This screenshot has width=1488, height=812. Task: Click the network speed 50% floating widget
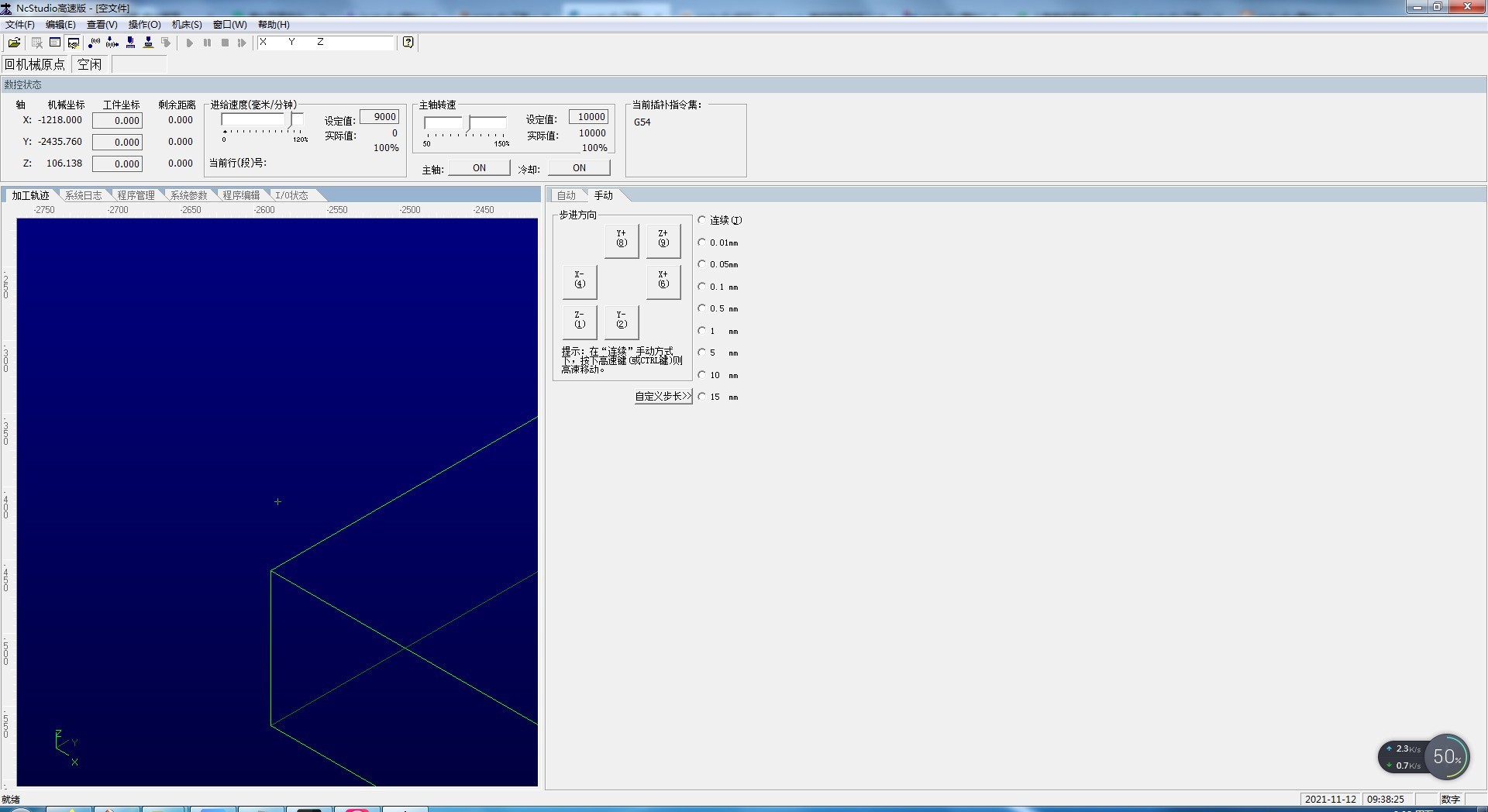[x=1424, y=757]
